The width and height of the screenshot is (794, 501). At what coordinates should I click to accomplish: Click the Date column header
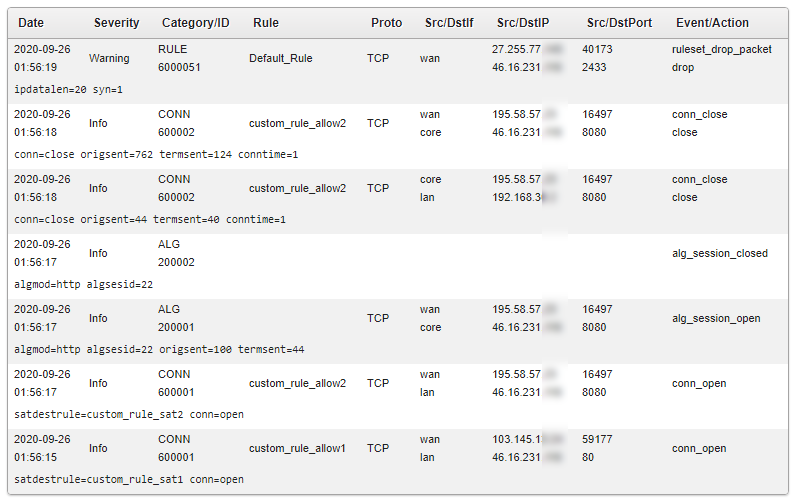31,23
